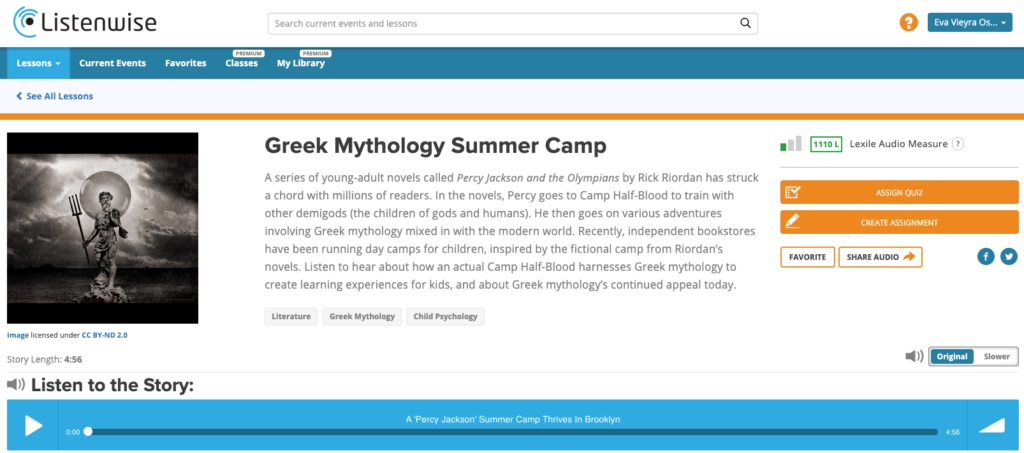Viewport: 1024px width, 453px height.
Task: Open the Share Audio options
Action: pos(880,257)
